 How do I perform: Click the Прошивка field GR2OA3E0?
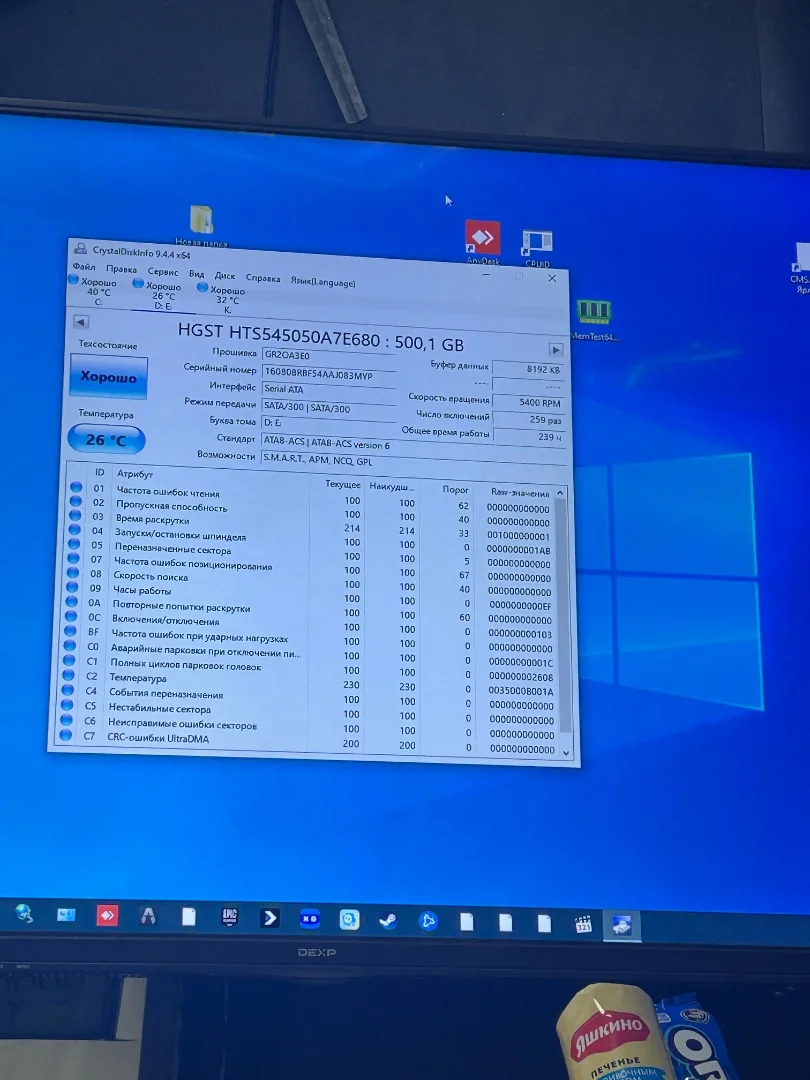click(x=329, y=356)
